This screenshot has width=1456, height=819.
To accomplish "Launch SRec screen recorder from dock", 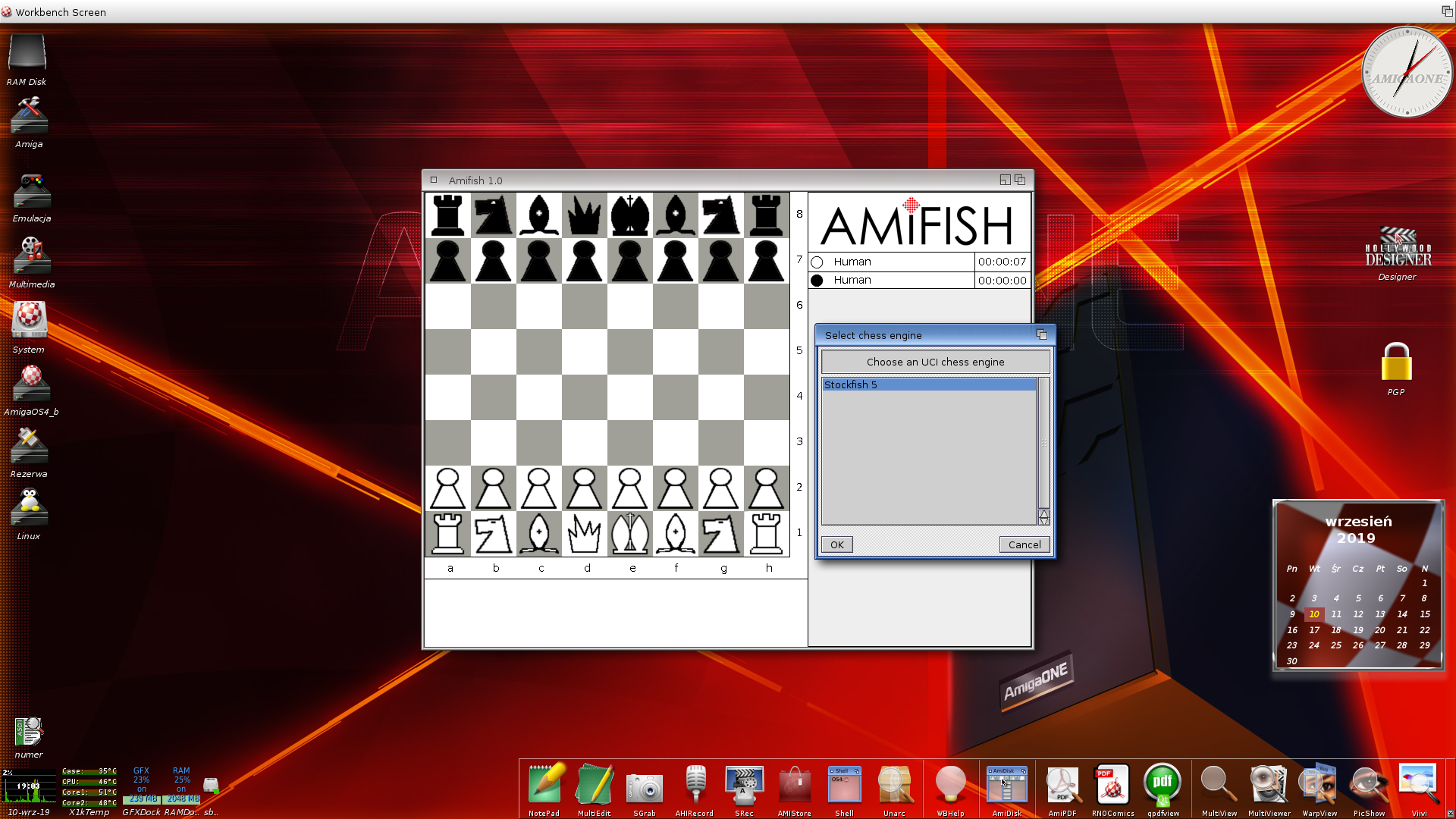I will (x=745, y=790).
